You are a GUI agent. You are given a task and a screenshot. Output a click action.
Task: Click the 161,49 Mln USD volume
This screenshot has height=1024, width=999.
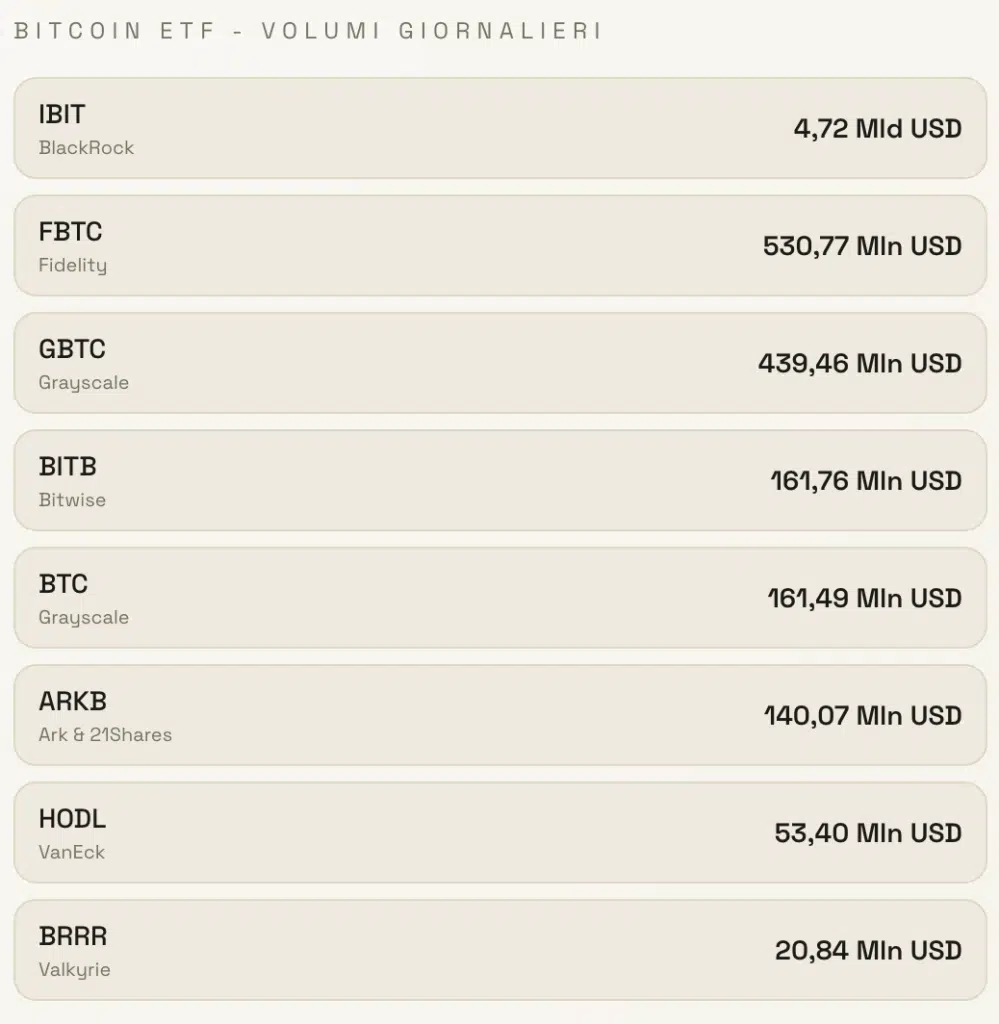tap(864, 598)
